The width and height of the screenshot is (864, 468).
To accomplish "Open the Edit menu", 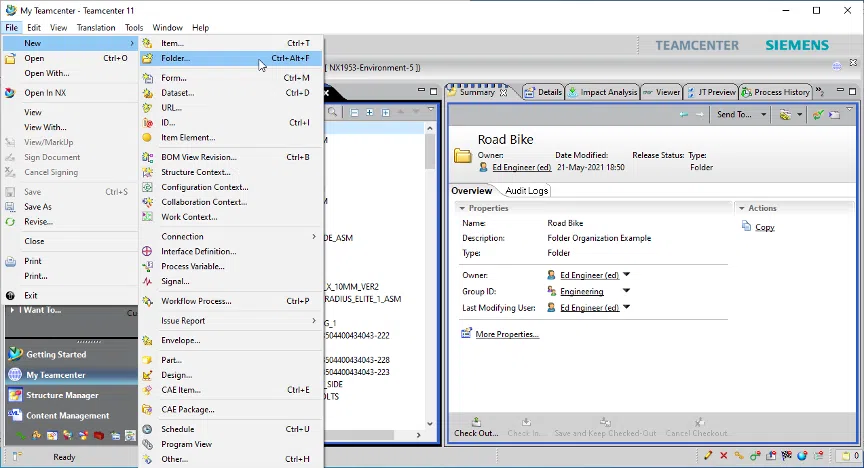I will pyautogui.click(x=34, y=28).
